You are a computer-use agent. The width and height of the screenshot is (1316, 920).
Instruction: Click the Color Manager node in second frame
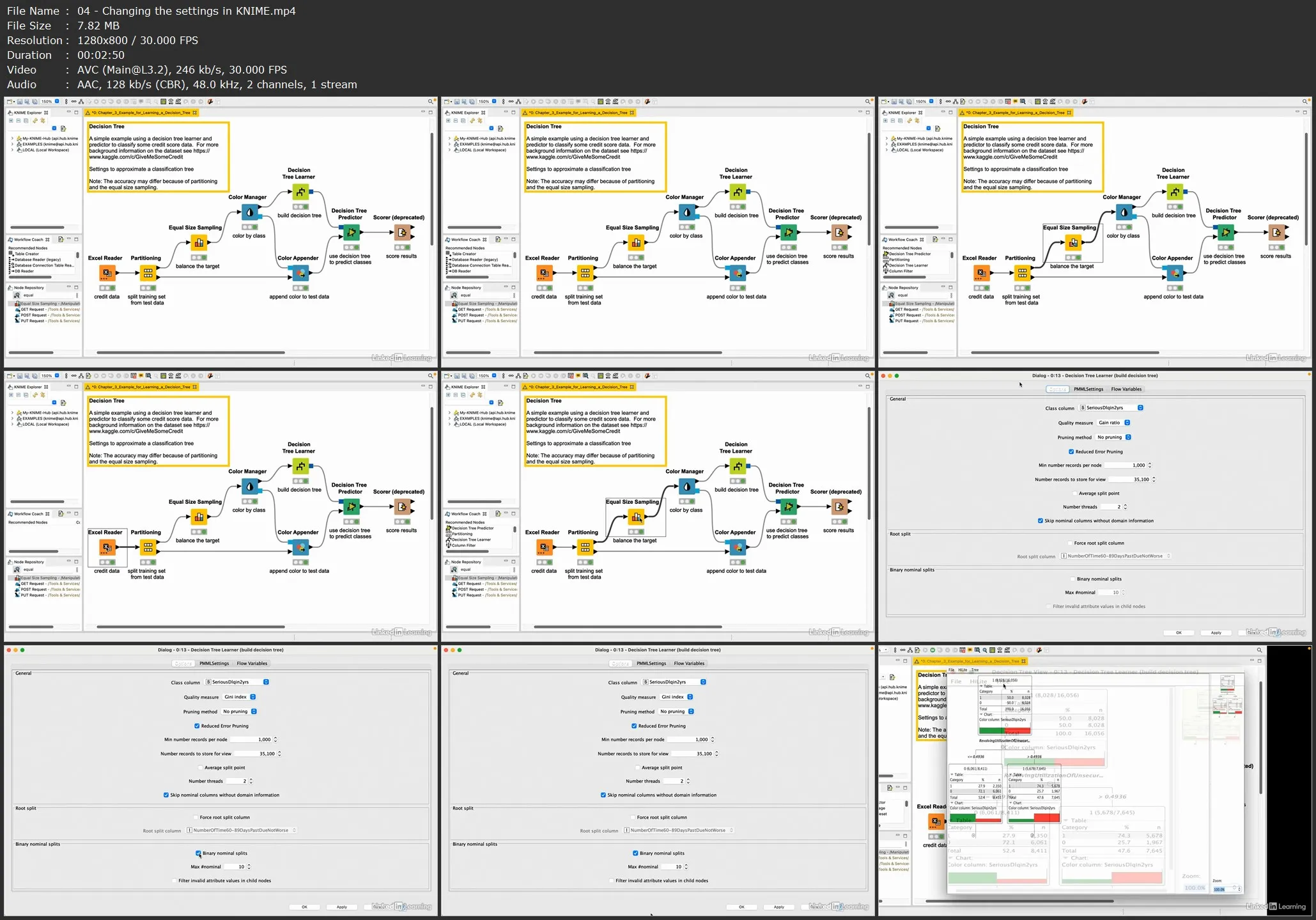point(687,212)
